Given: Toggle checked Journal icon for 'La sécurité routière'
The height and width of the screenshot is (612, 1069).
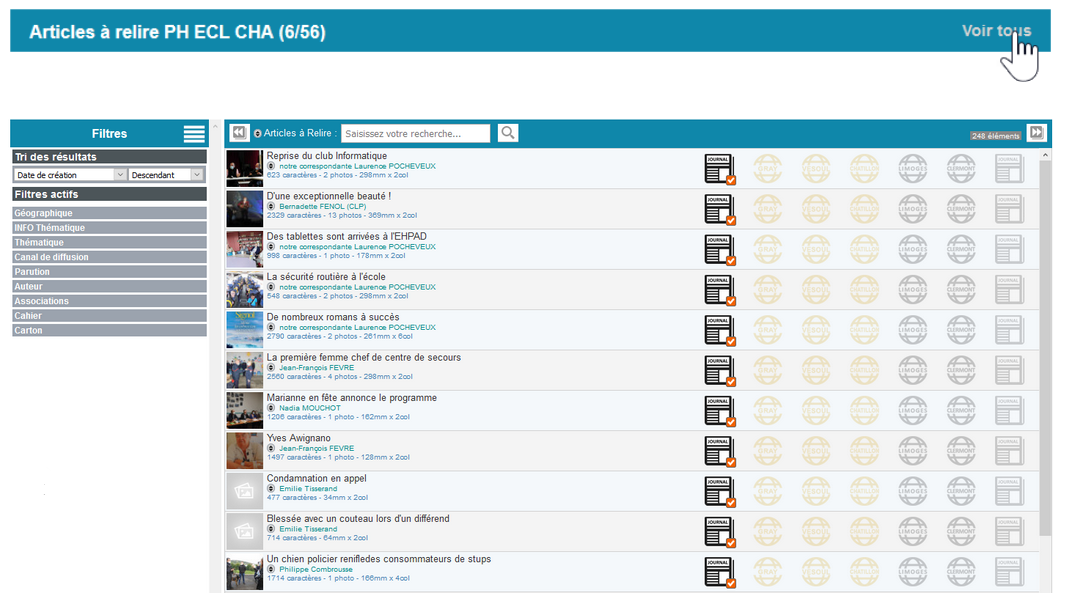Looking at the screenshot, I should [719, 289].
